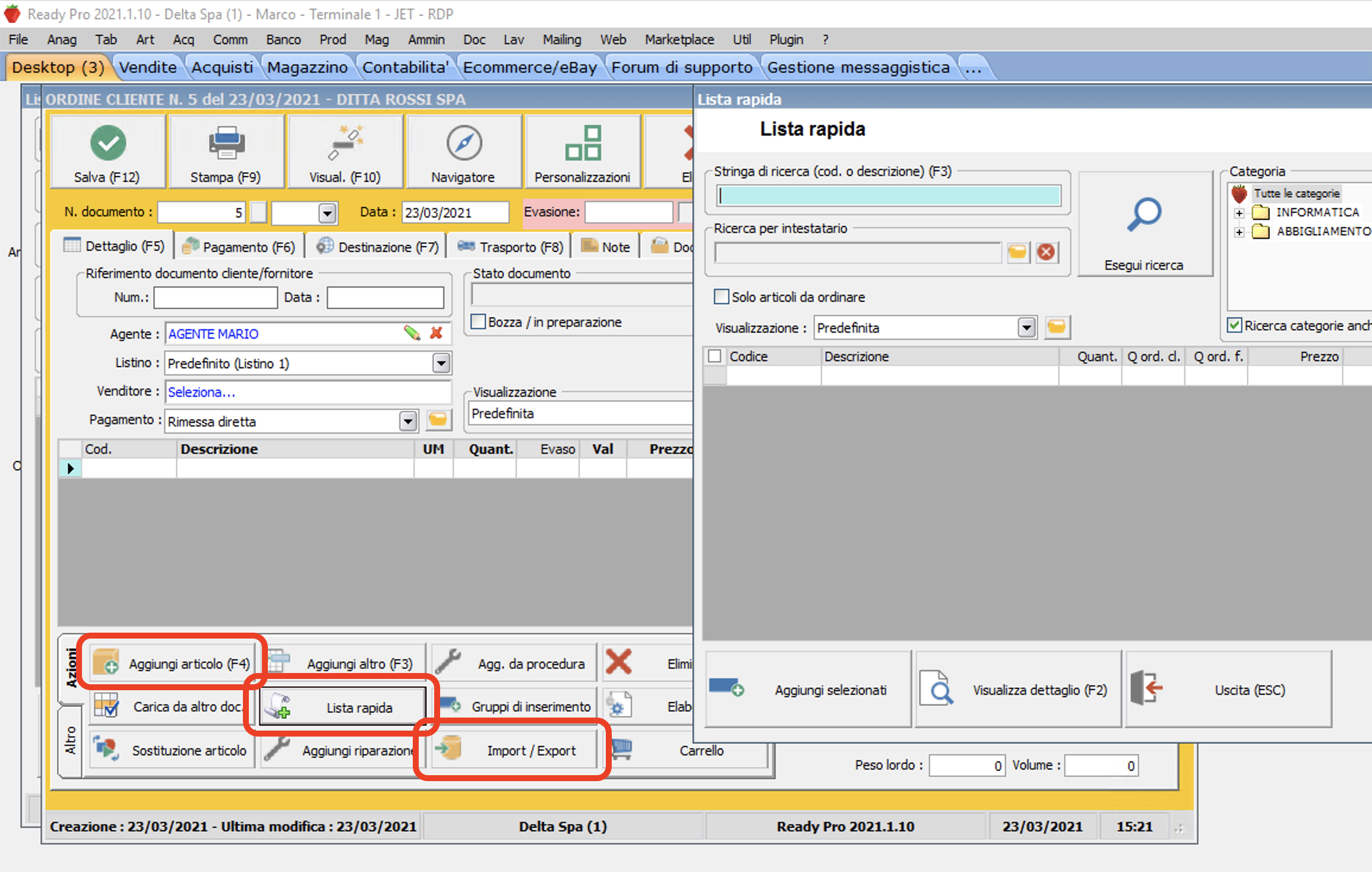Open Visualizzazione dropdown in Lista rapida
The height and width of the screenshot is (872, 1372).
[x=1026, y=327]
